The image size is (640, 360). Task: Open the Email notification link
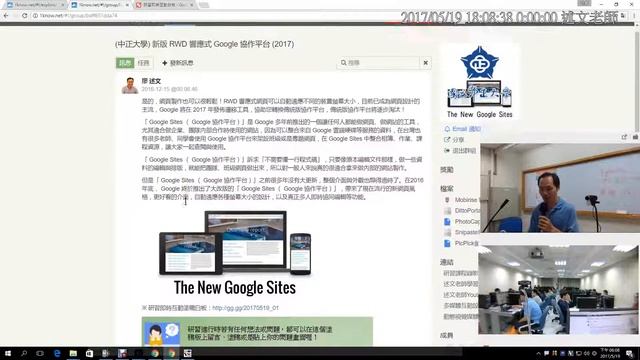click(467, 129)
